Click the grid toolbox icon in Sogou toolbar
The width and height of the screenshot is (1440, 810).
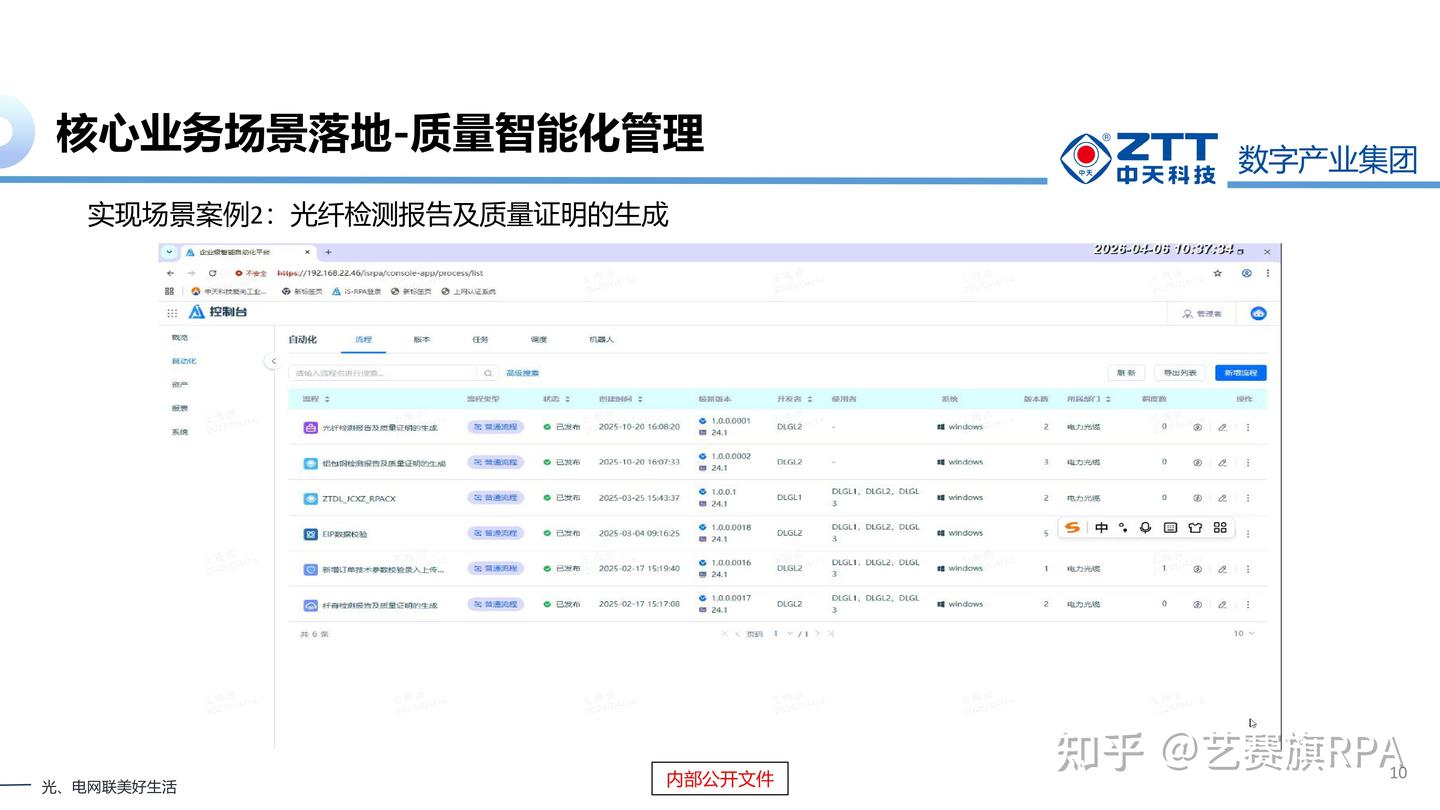point(1220,527)
